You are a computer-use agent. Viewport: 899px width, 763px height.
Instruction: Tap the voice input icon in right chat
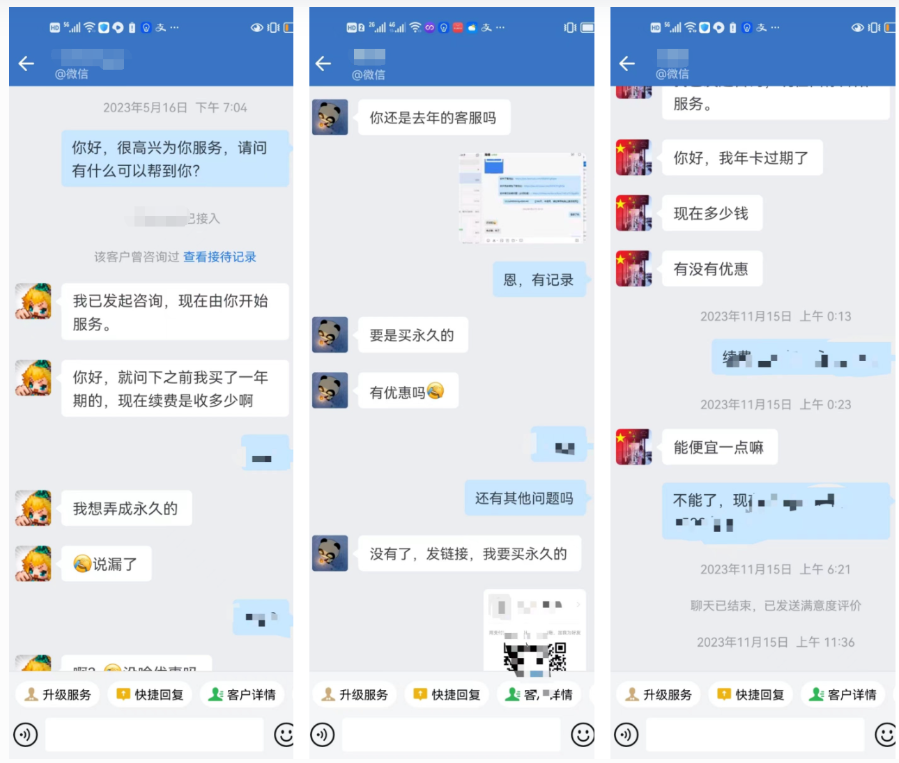click(x=626, y=734)
